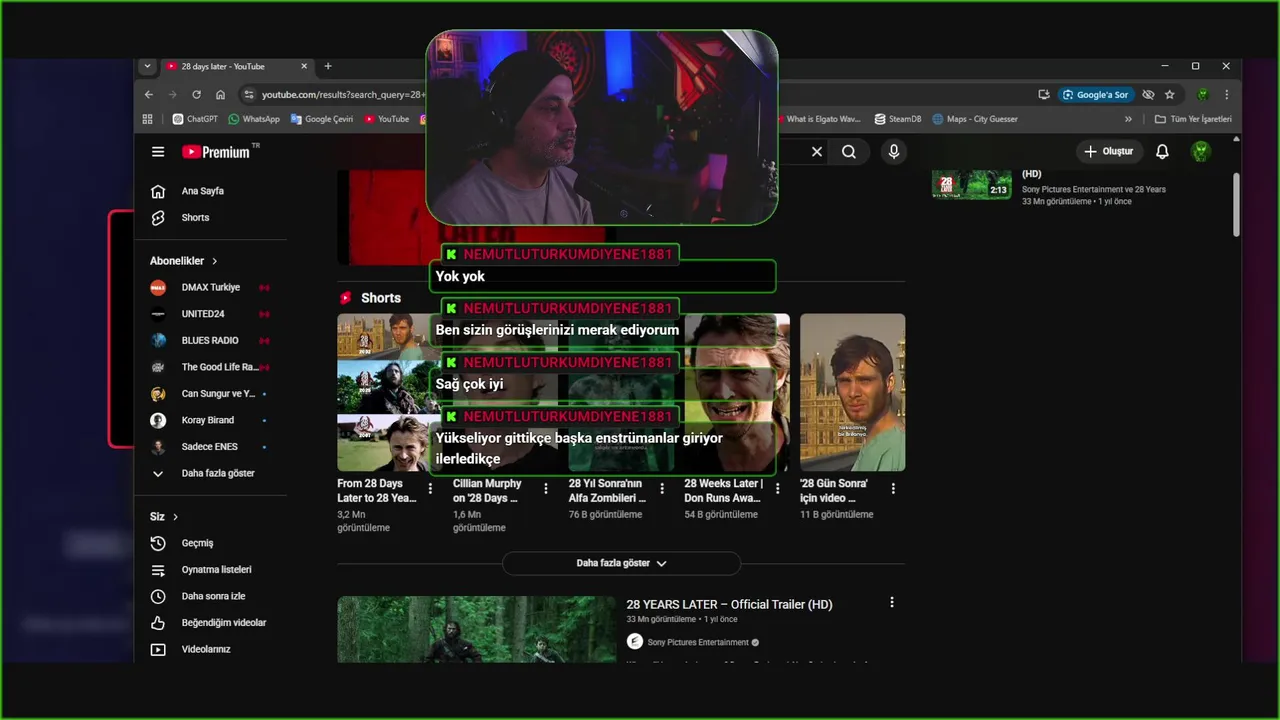Image resolution: width=1280 pixels, height=720 pixels.
Task: Open the YouTube bookmark
Action: (x=386, y=119)
